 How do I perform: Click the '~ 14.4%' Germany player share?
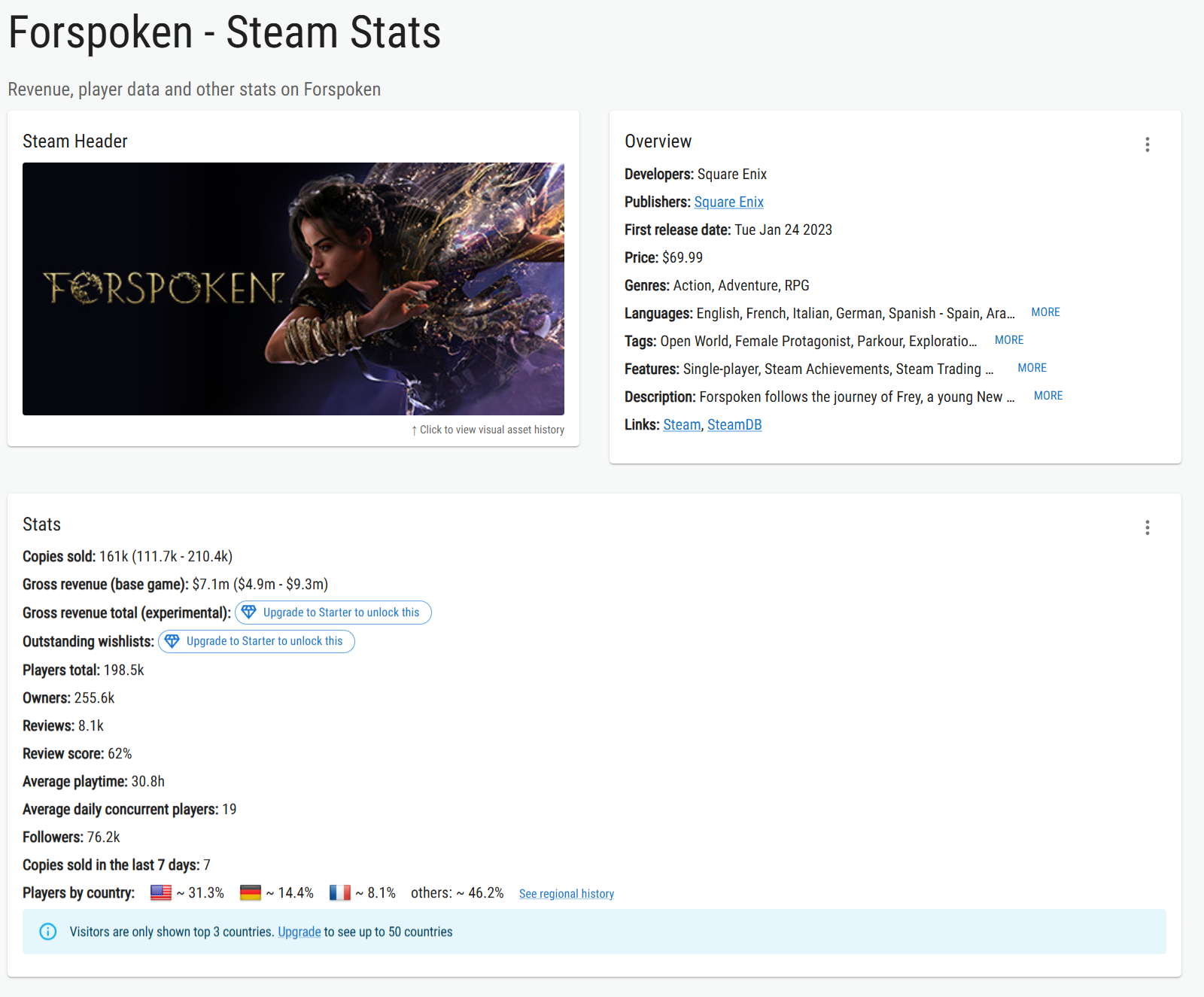pyautogui.click(x=290, y=892)
